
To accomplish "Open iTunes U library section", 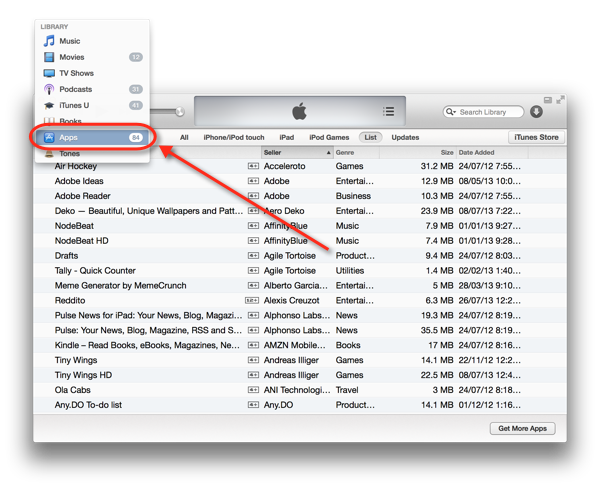I will coord(74,105).
